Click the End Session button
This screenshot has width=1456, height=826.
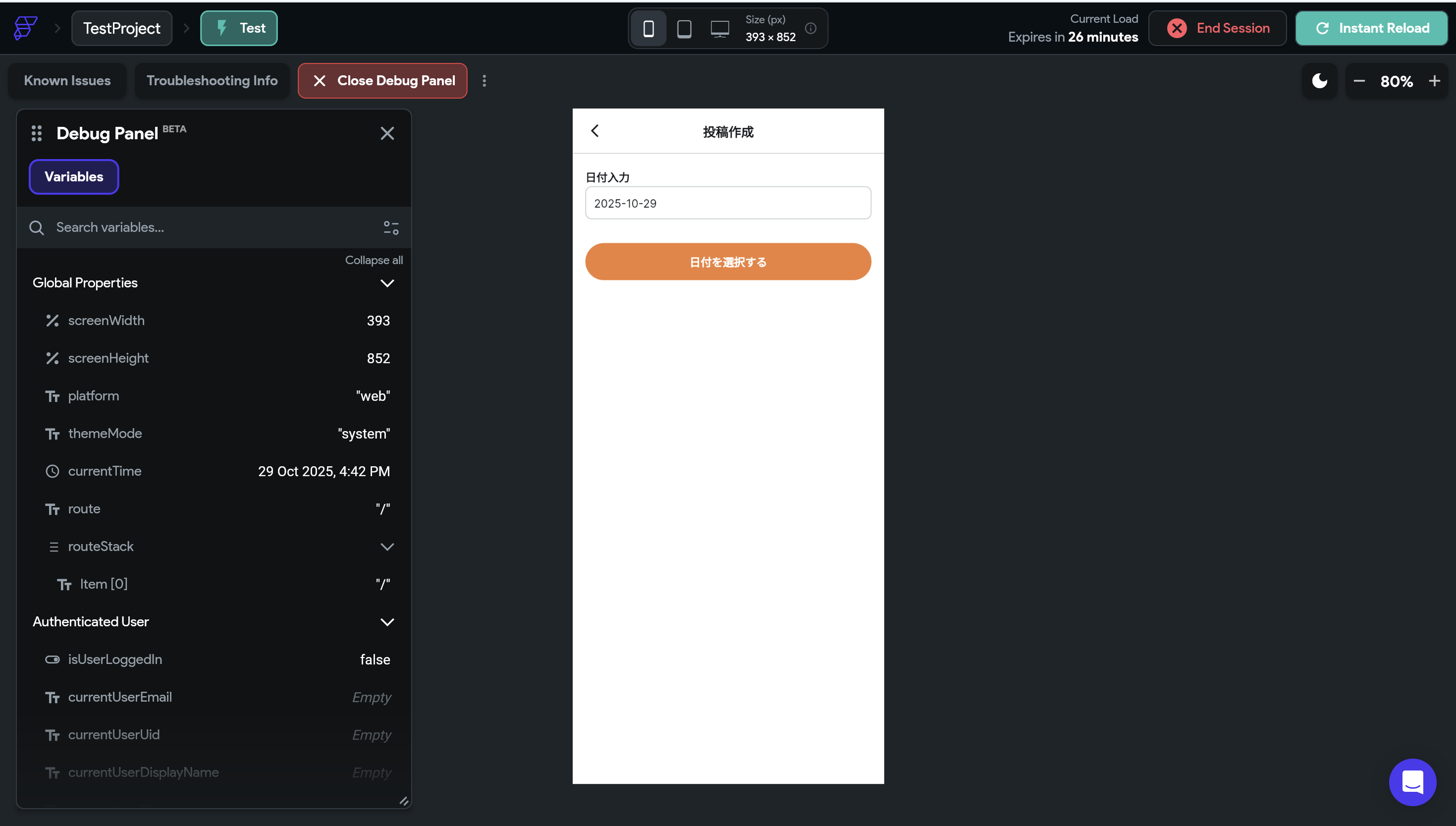coord(1217,28)
